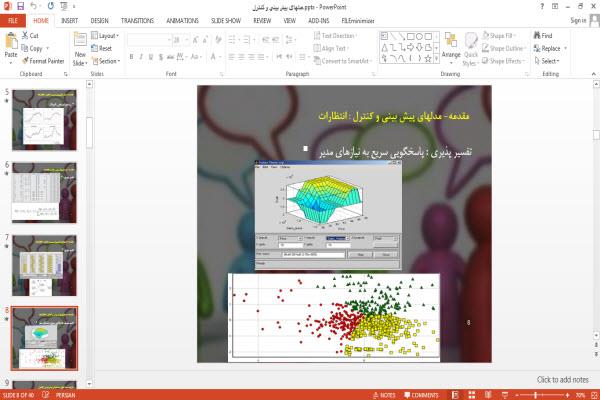Click the Find binoculars icon
The width and height of the screenshot is (600, 400).
[x=537, y=35]
